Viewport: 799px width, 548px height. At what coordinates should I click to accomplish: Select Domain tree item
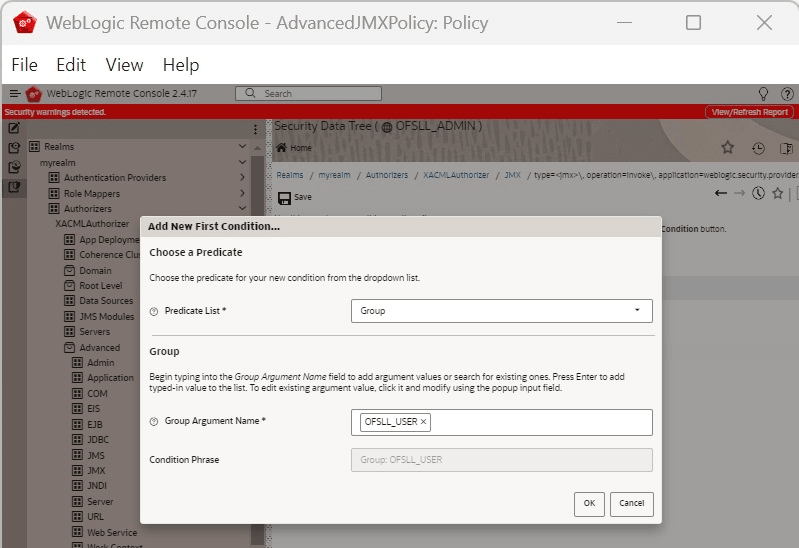pyautogui.click(x=95, y=270)
